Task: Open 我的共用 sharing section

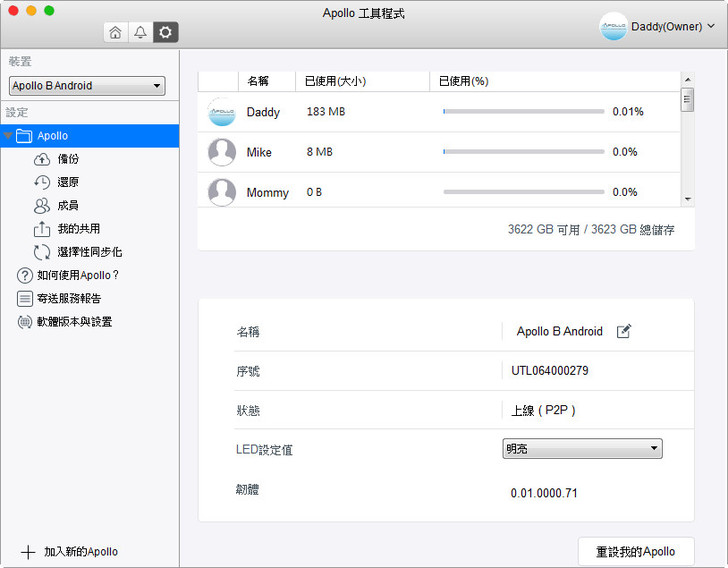Action: 78,229
